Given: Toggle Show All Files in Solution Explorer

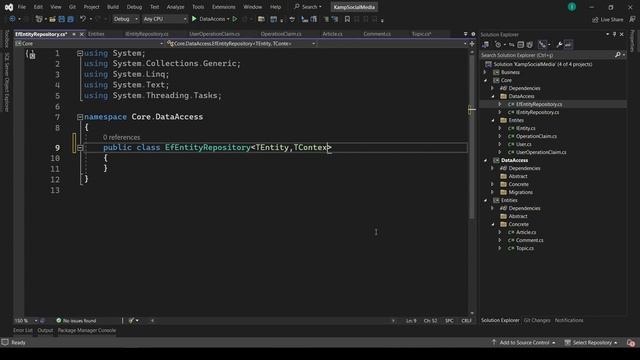Looking at the screenshot, I should 529,44.
